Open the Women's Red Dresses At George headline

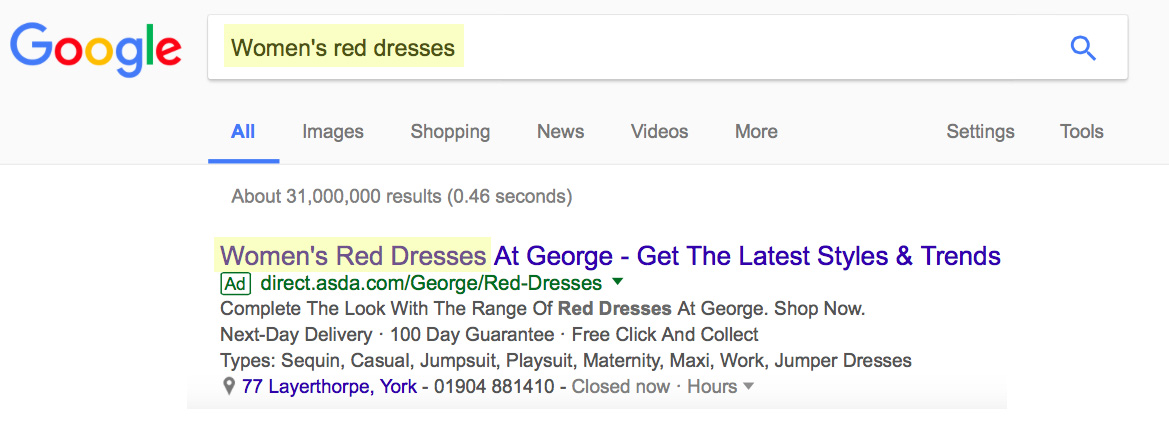(x=611, y=256)
